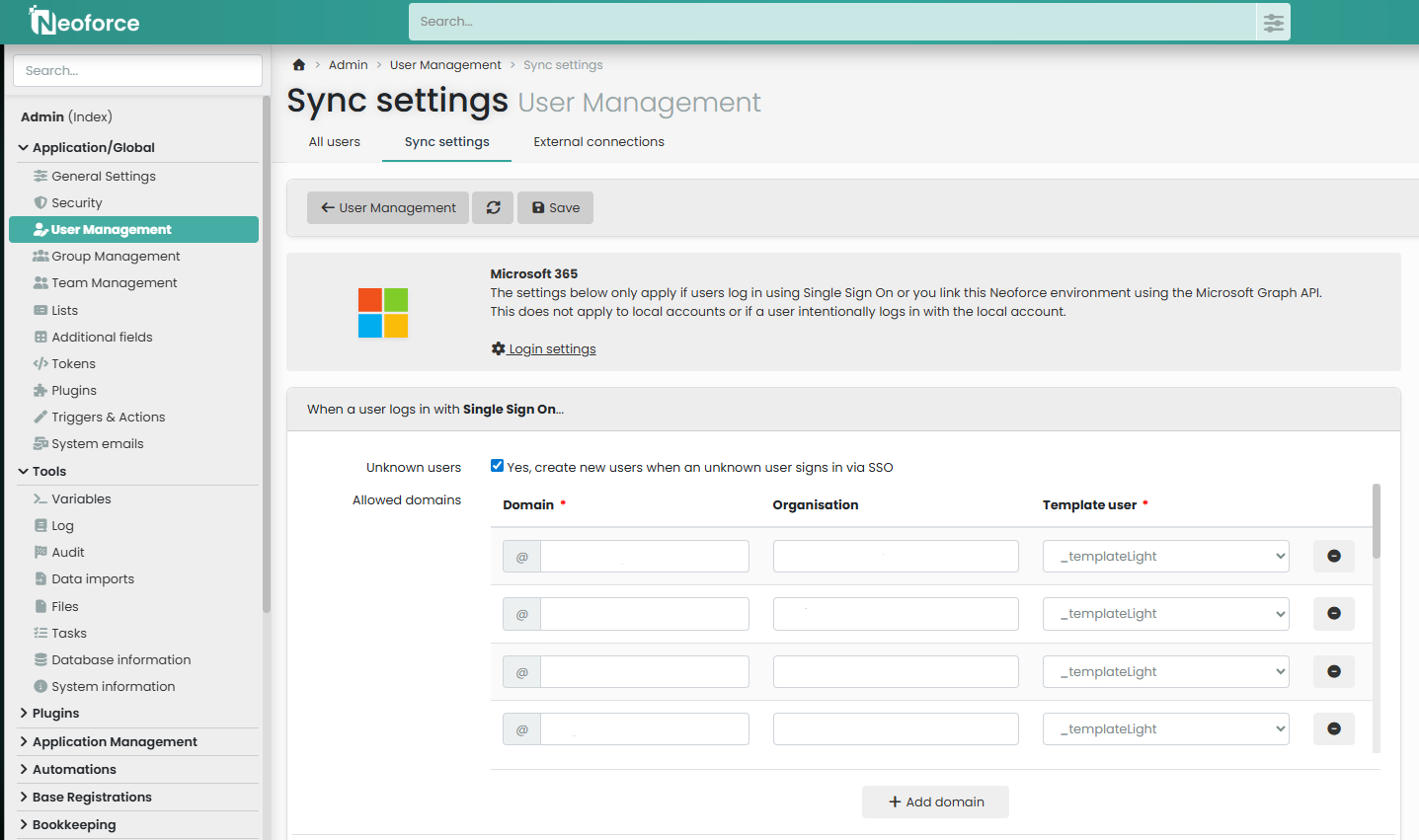Click the Save button
The height and width of the screenshot is (840, 1419).
coord(555,207)
